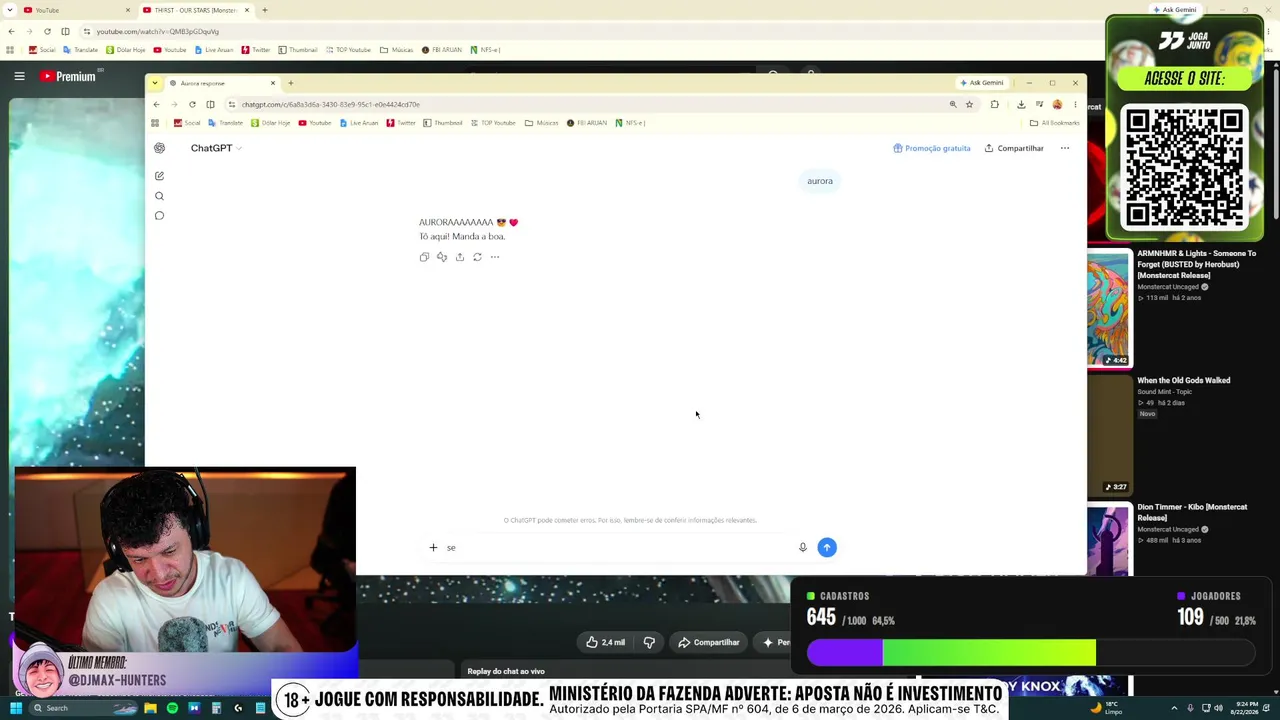
Task: Click Ask Gemini in the ChatGPT window
Action: (981, 83)
